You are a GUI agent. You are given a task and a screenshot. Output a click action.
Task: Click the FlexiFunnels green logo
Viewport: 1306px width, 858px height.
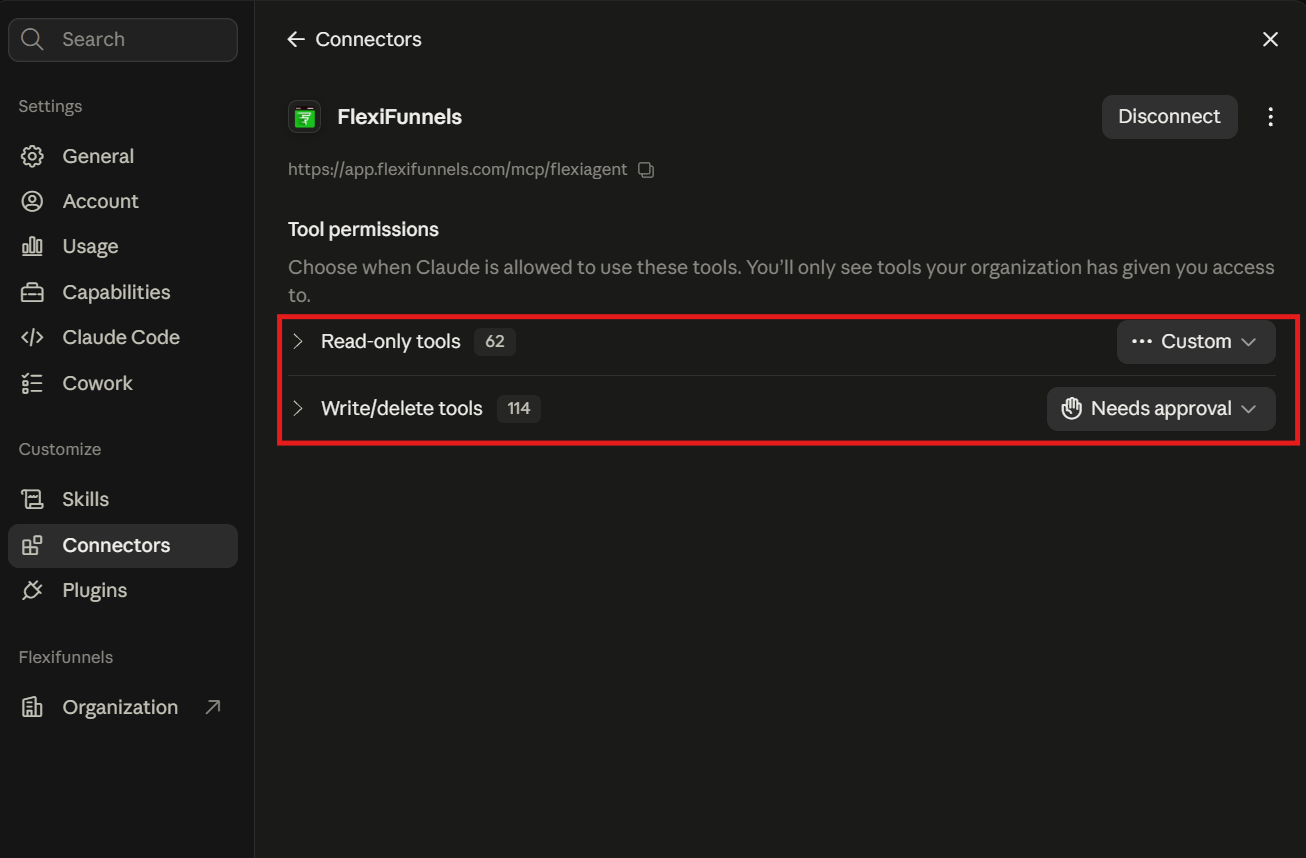305,117
